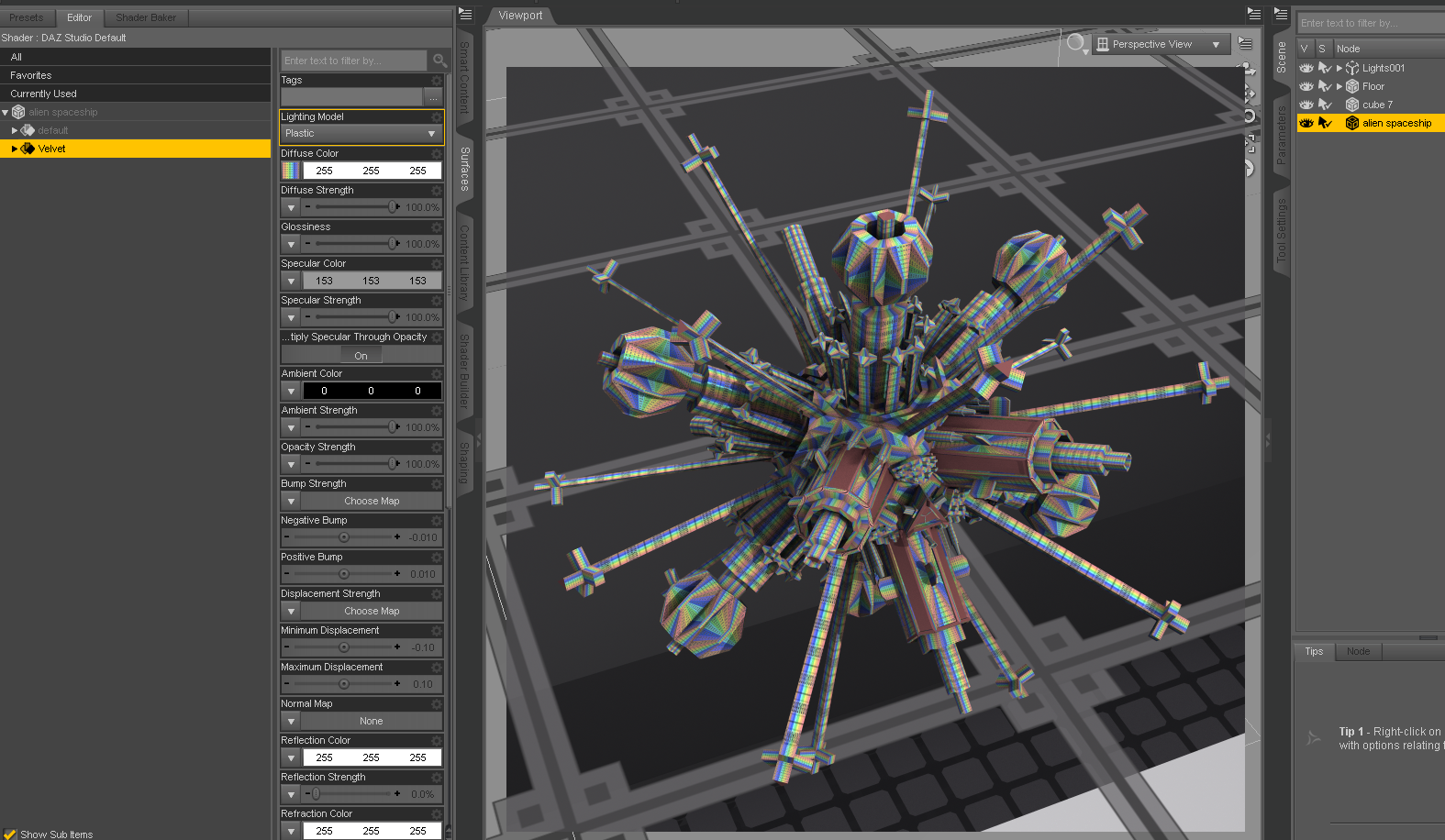Open the Ambient Color settings gear
The height and width of the screenshot is (840, 1445).
[x=437, y=374]
